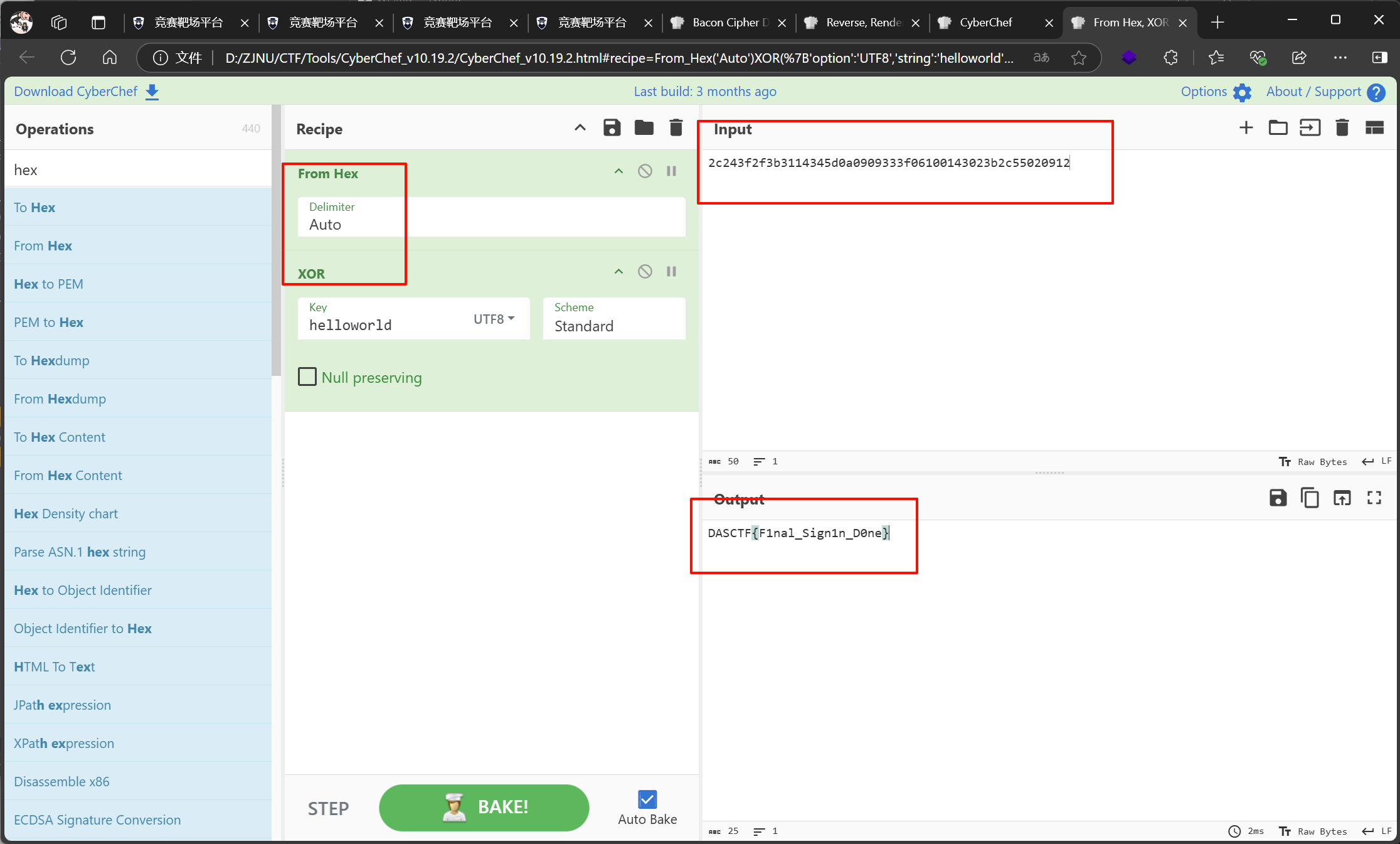The width and height of the screenshot is (1400, 844).
Task: Select the Disassemble x86 operation
Action: point(138,781)
